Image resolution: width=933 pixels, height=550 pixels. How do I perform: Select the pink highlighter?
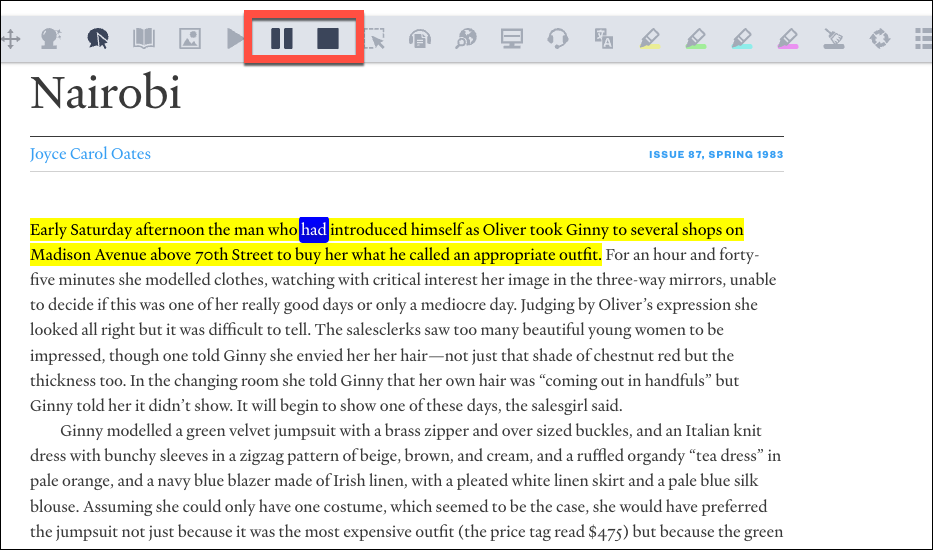(x=788, y=39)
